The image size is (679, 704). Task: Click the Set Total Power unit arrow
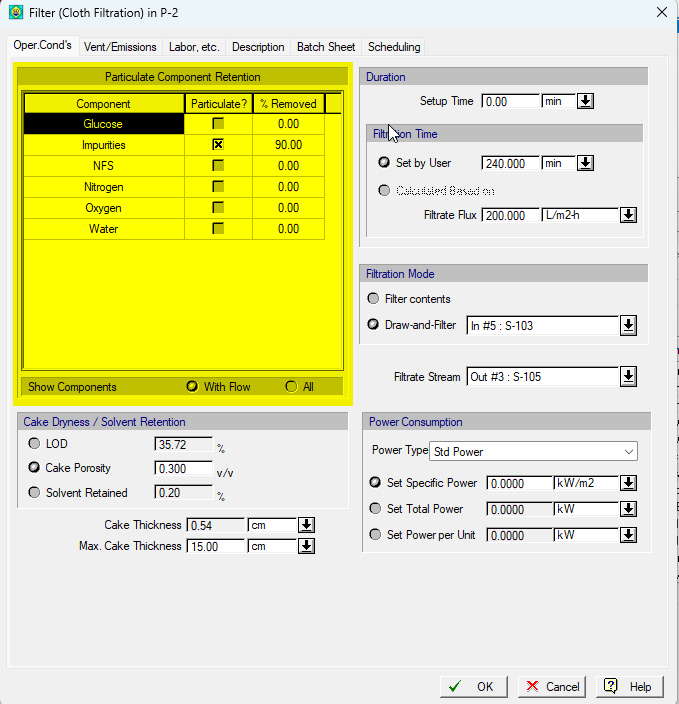pos(628,509)
